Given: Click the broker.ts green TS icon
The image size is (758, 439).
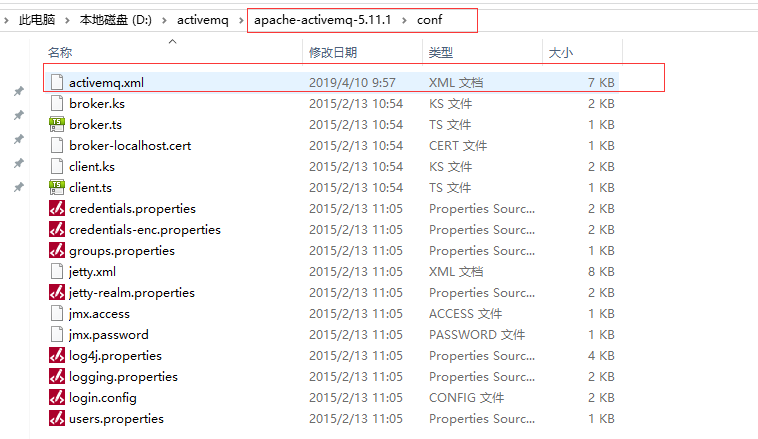Looking at the screenshot, I should pyautogui.click(x=57, y=124).
